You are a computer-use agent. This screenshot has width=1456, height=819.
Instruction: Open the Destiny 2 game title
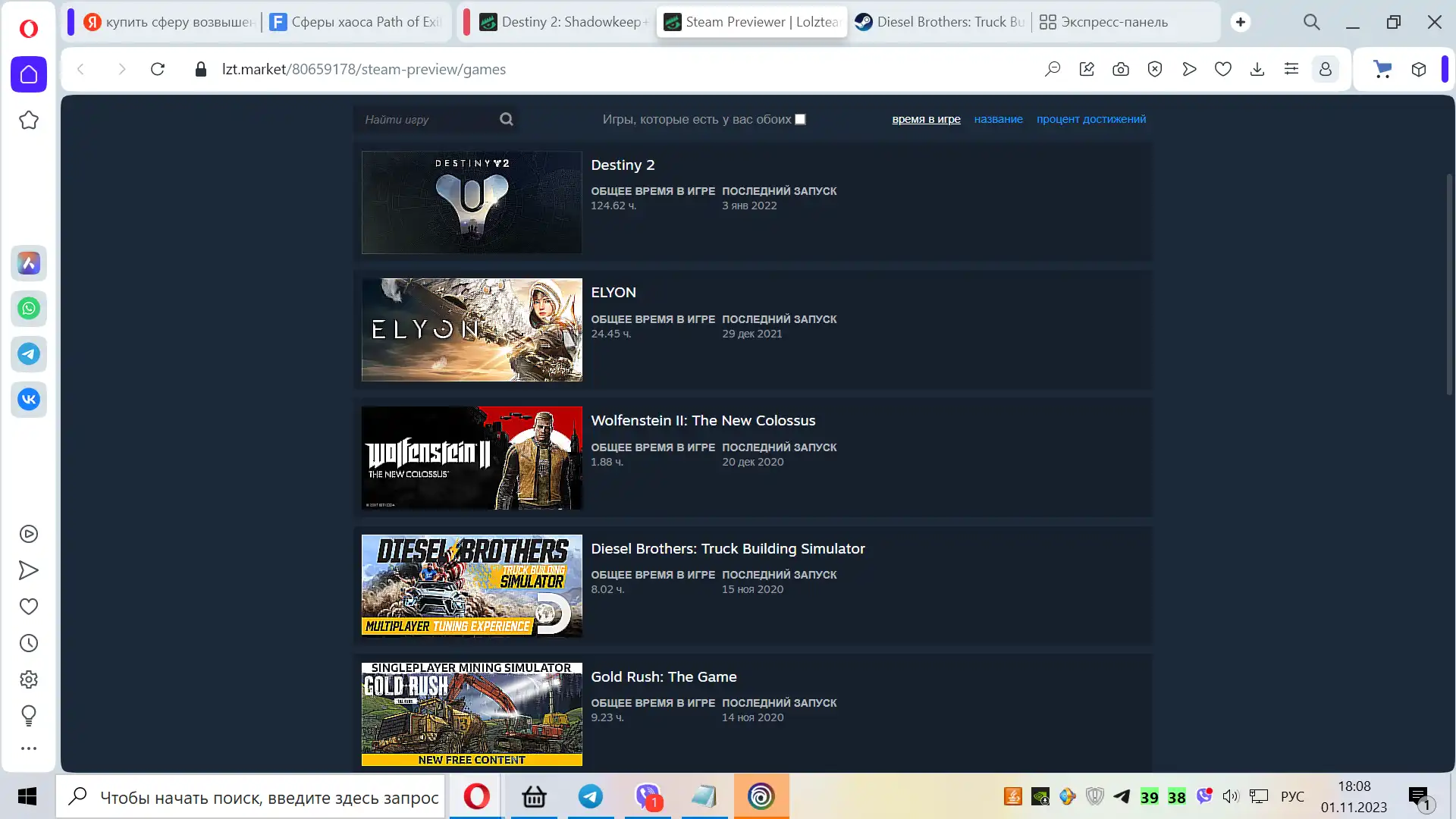pos(623,165)
